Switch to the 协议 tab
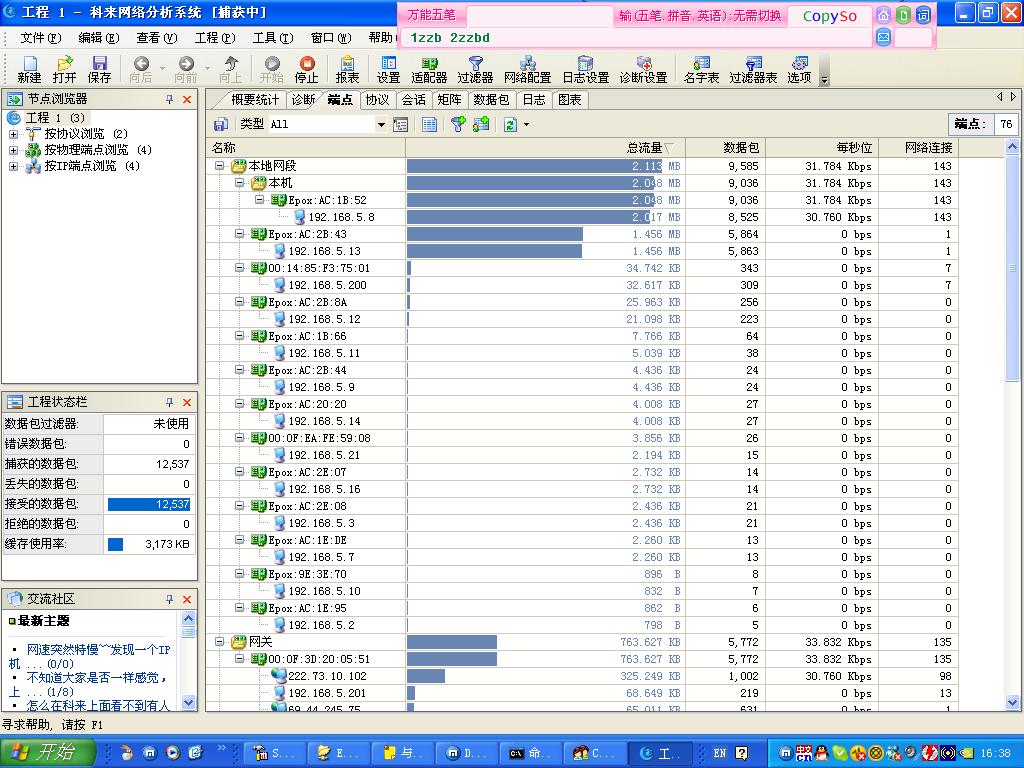Image resolution: width=1024 pixels, height=768 pixels. coord(377,100)
